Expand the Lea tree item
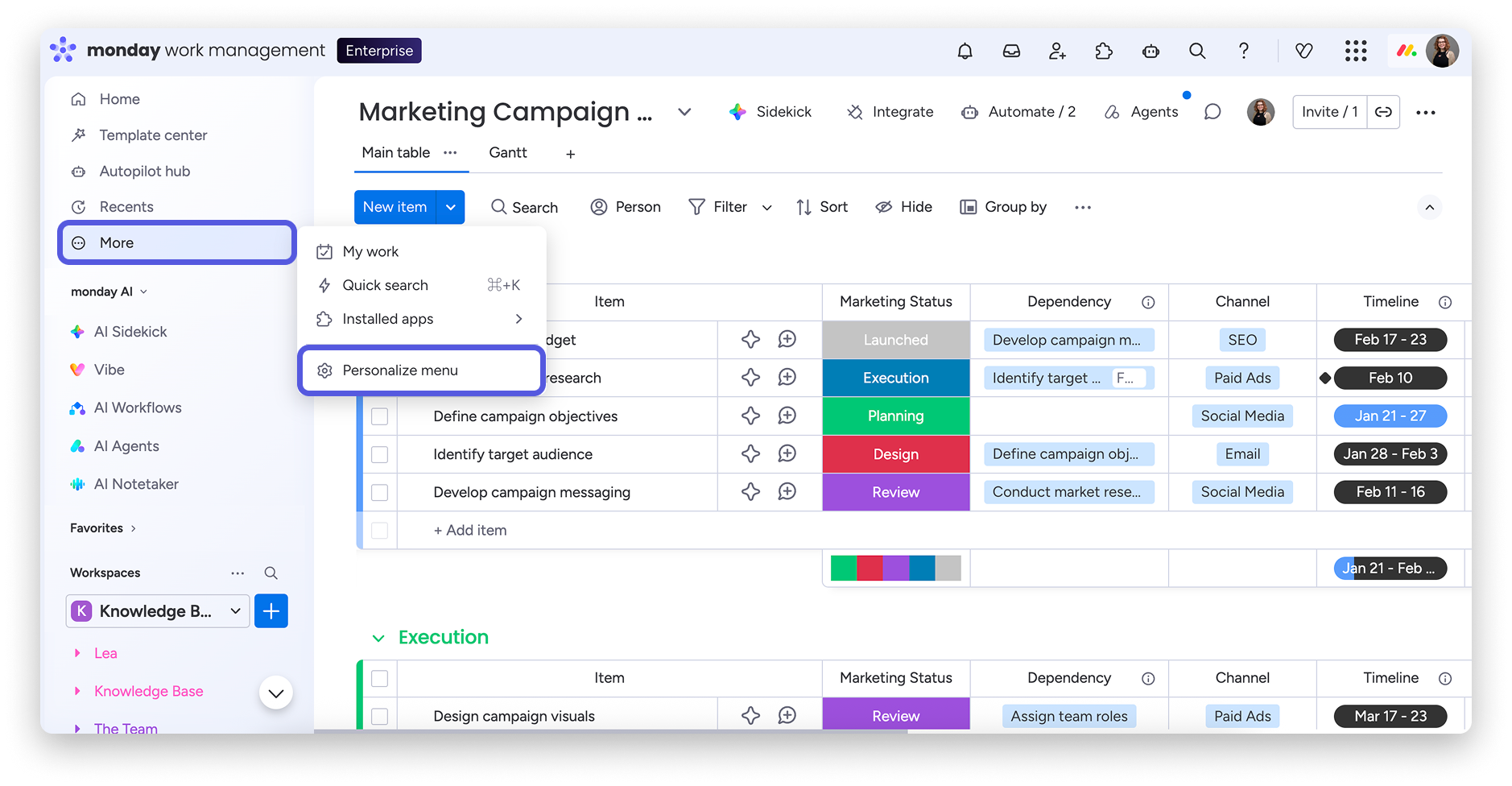Image resolution: width=1512 pixels, height=786 pixels. pyautogui.click(x=77, y=653)
